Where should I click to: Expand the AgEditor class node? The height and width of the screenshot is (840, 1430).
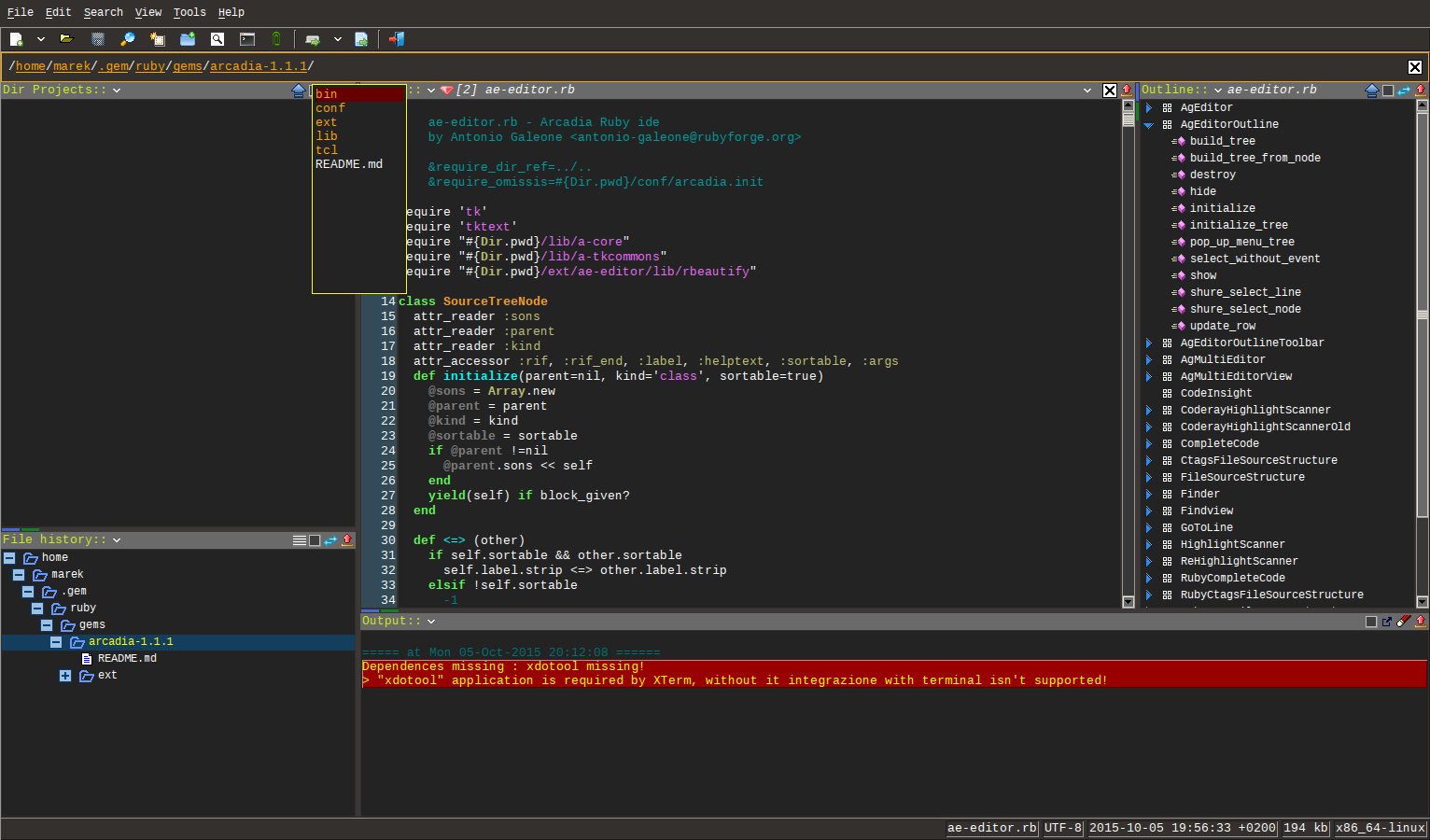coord(1149,107)
